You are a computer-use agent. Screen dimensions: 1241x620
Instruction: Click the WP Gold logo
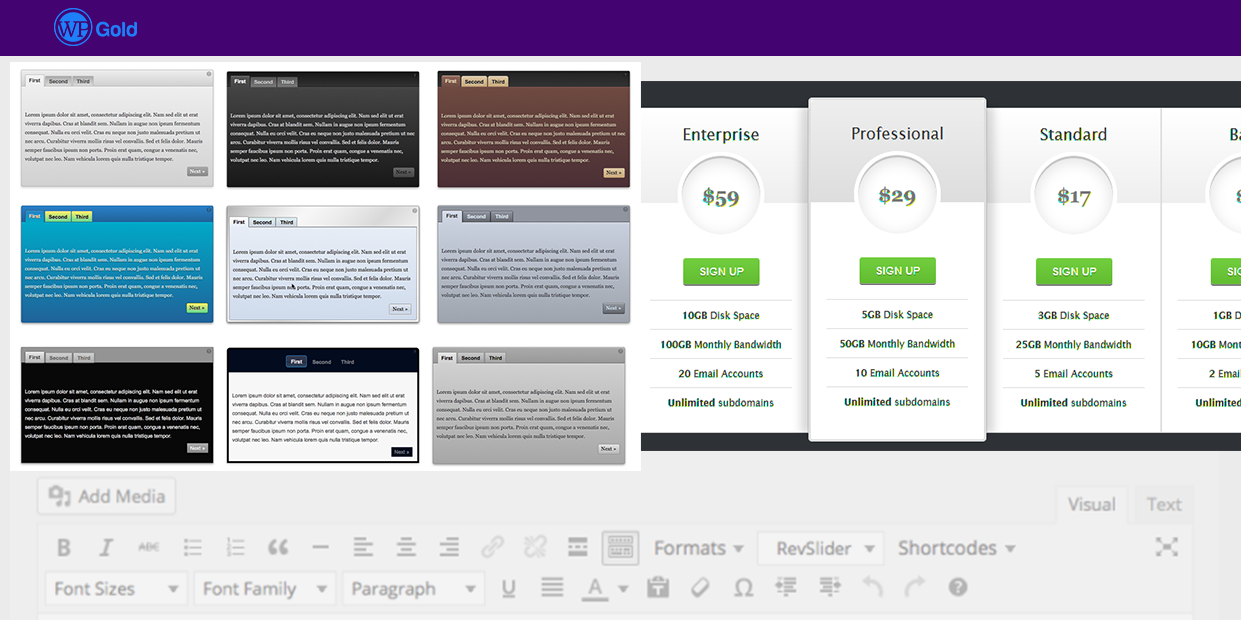click(96, 29)
